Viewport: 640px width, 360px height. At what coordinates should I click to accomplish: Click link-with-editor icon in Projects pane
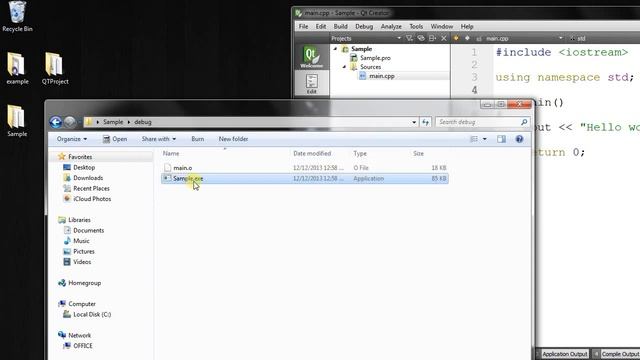(420, 38)
